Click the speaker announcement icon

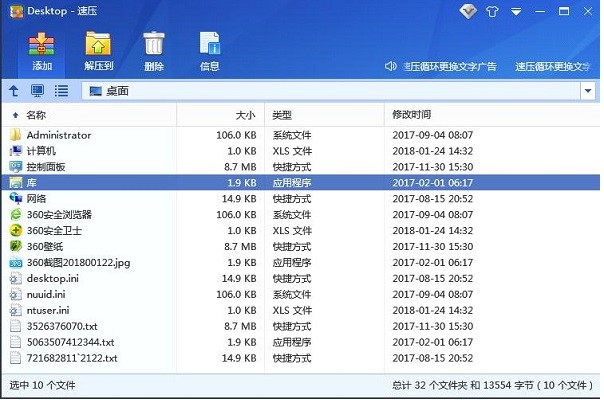[x=390, y=66]
